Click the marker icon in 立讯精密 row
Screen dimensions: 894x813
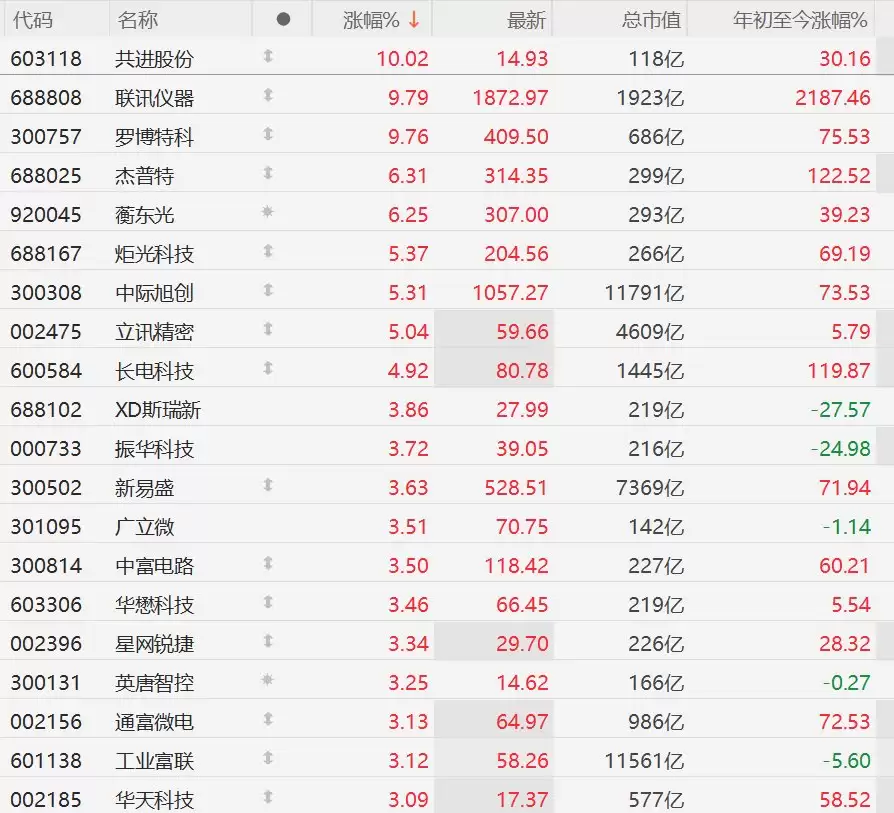click(268, 330)
